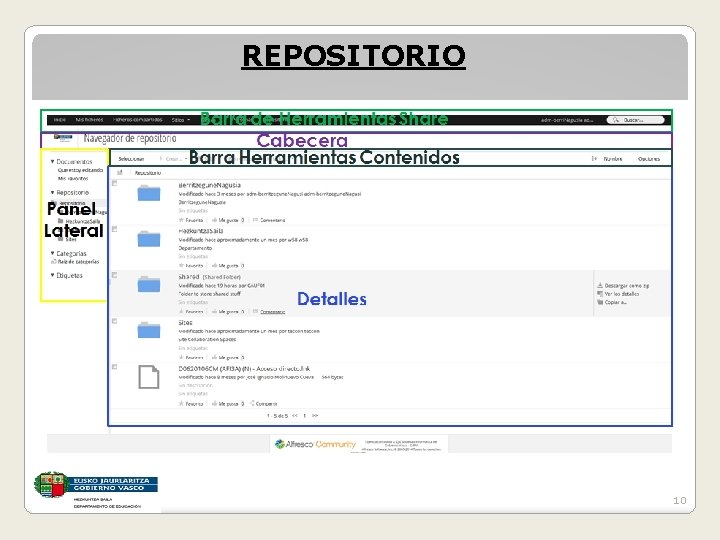720x540 pixels.
Task: Toggle sort direction icon beside Nombre
Action: [x=594, y=158]
